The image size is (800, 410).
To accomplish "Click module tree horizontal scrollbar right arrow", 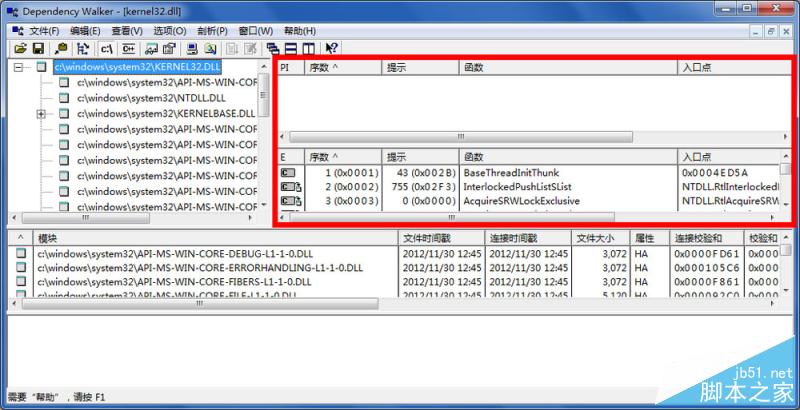I will (251, 218).
